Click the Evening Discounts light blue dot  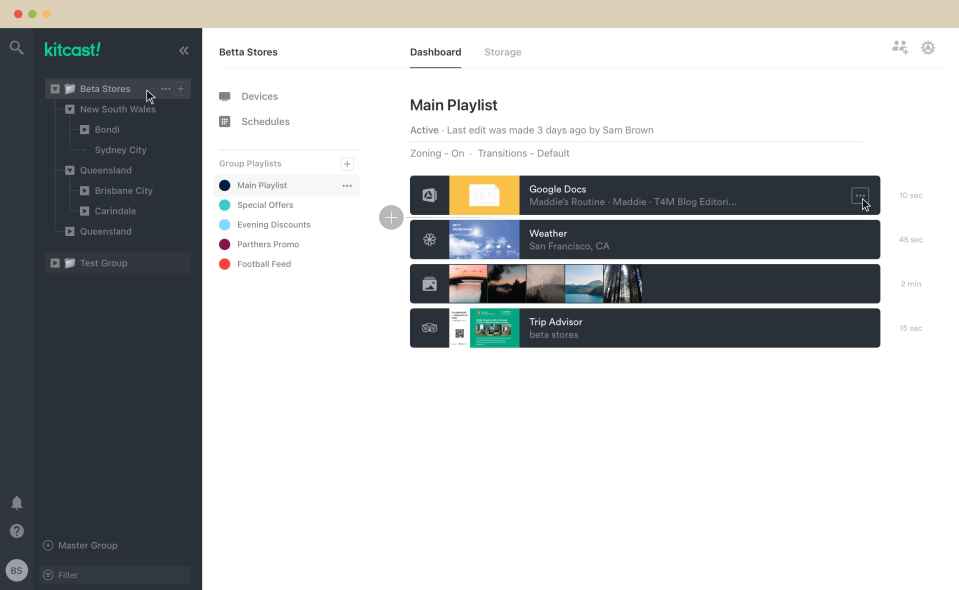[x=224, y=224]
